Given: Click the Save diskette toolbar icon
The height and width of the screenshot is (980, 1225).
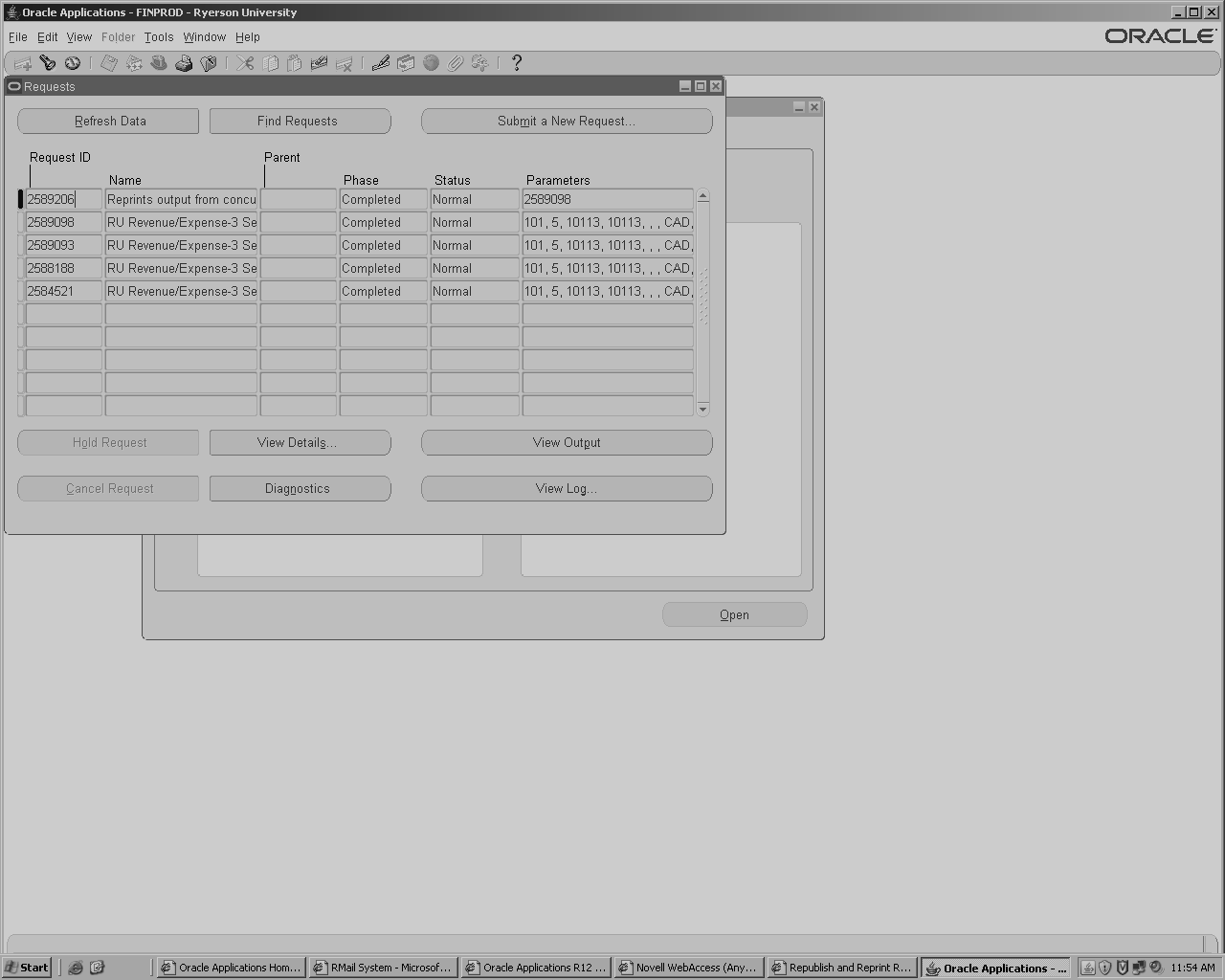Looking at the screenshot, I should tap(109, 63).
